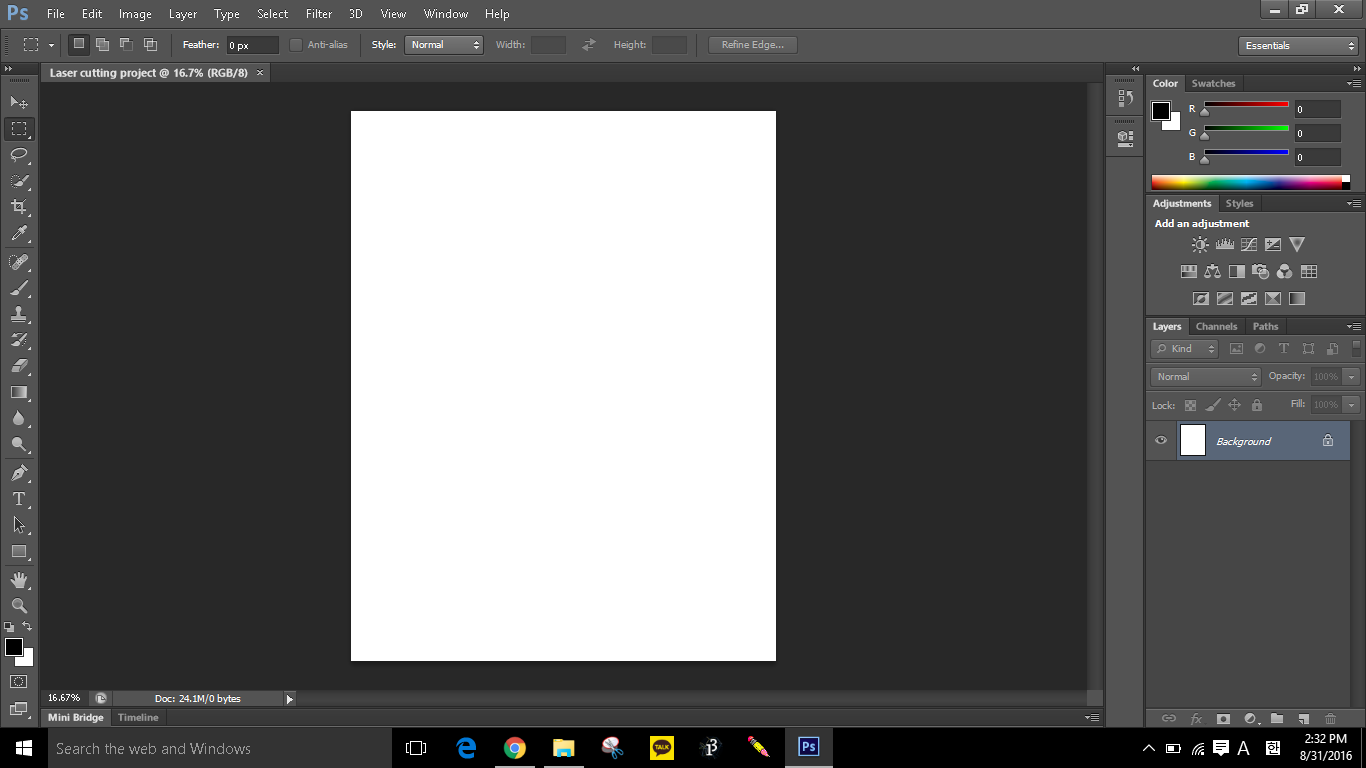Select the Eyedropper tool

tap(19, 233)
